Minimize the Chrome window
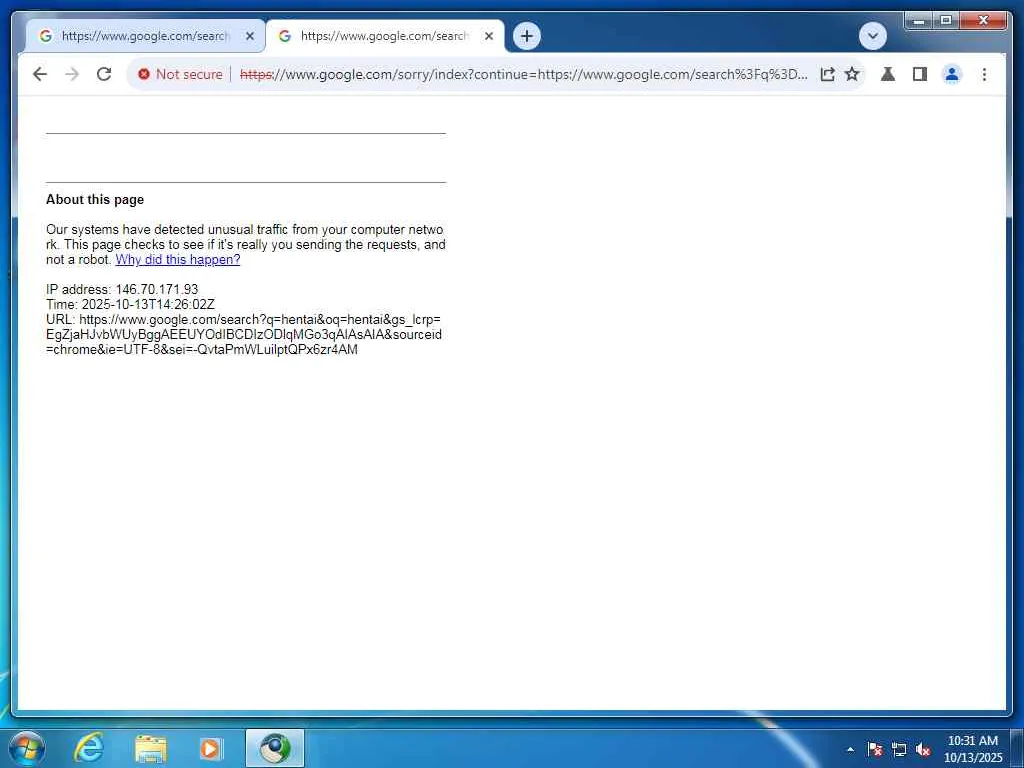Viewport: 1024px width, 768px height. click(918, 21)
